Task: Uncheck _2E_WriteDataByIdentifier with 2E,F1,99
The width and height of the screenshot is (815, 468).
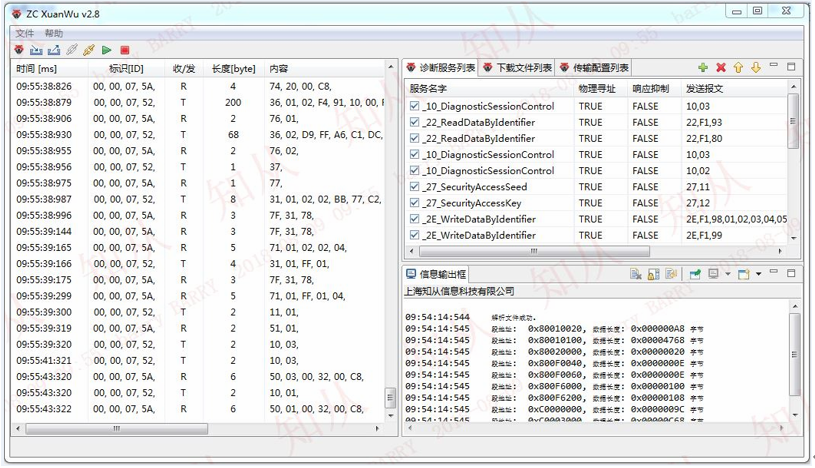Action: (414, 235)
